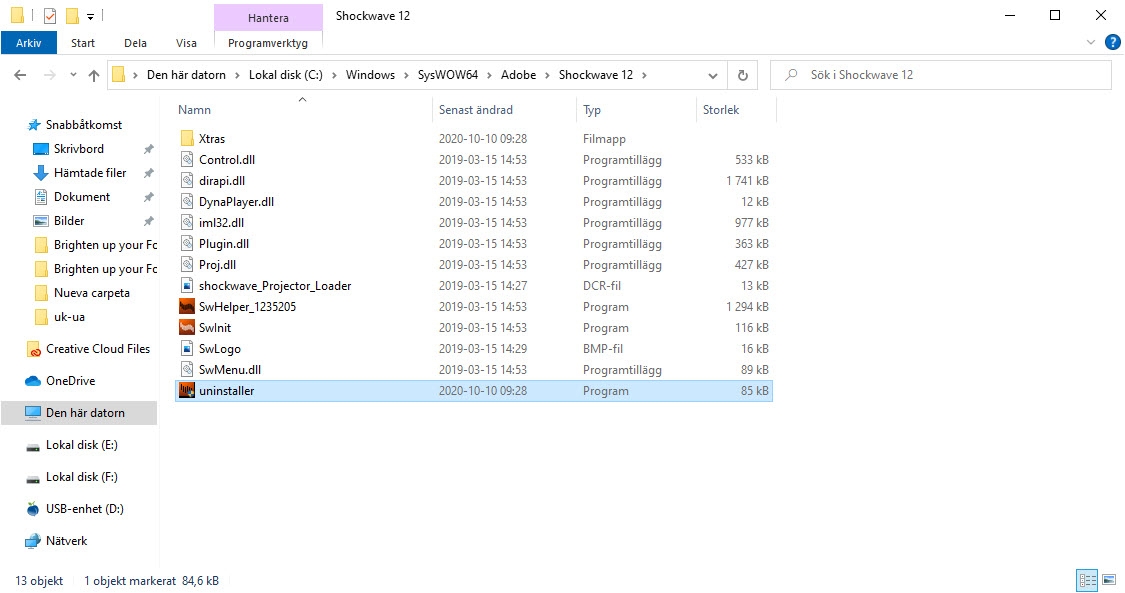Open Hämtade filer folder
Viewport: 1125px width, 593px height.
point(80,173)
